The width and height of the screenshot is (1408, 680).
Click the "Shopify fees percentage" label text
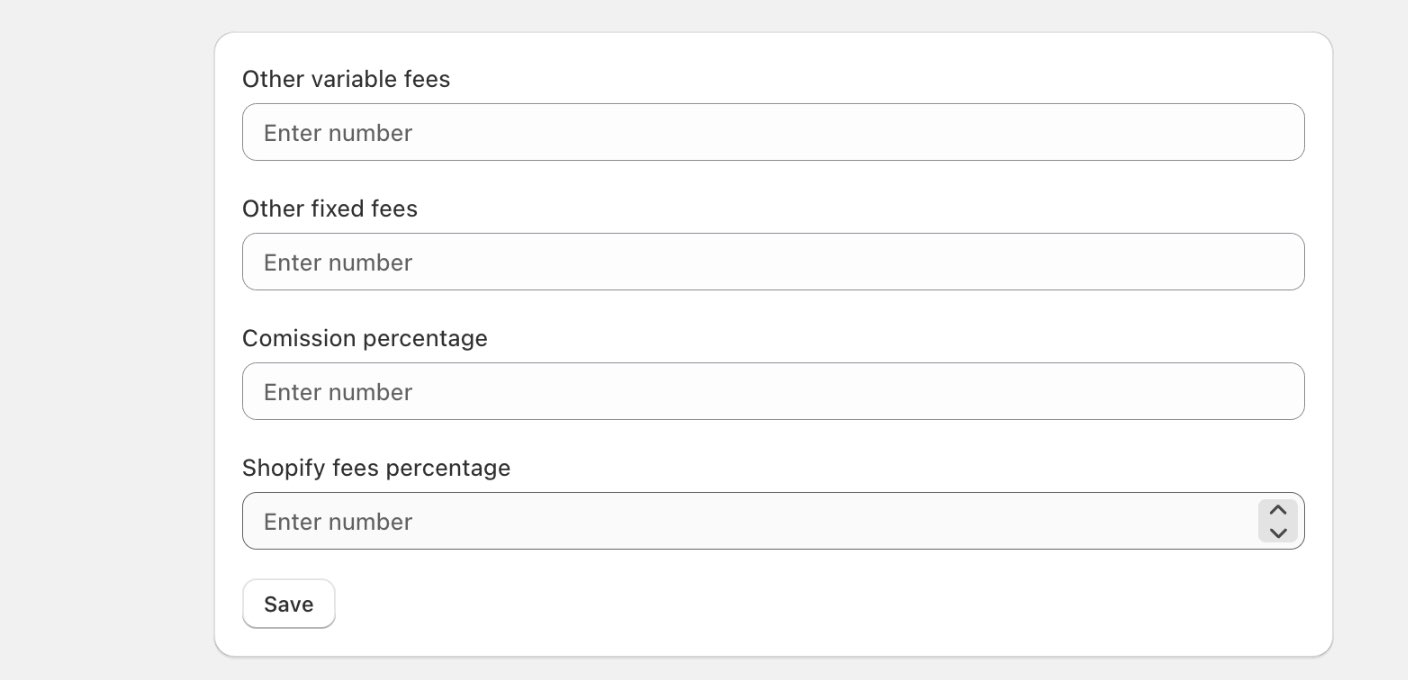376,468
